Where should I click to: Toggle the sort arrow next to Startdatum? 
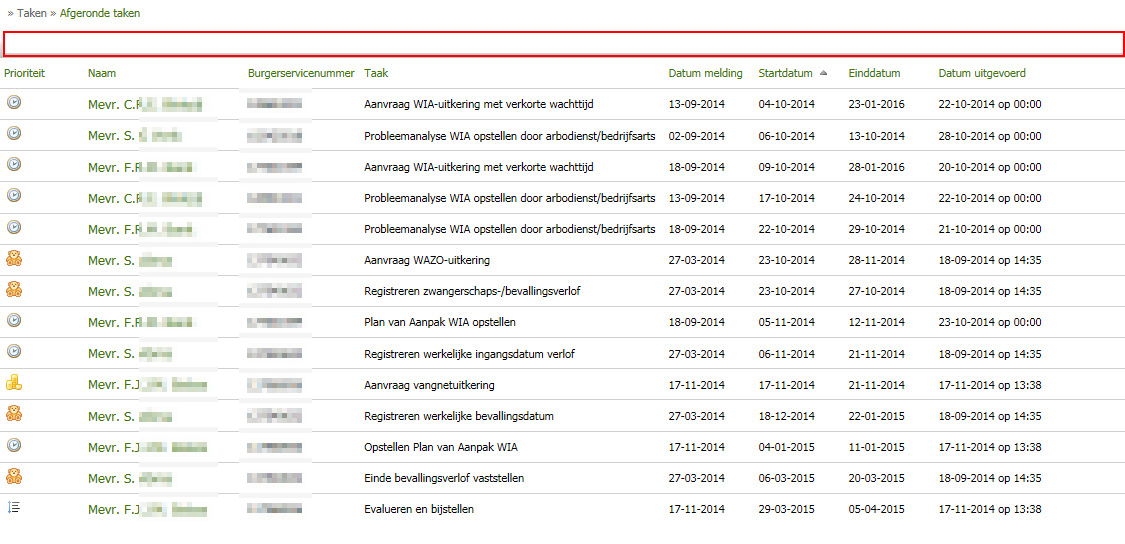pyautogui.click(x=823, y=73)
